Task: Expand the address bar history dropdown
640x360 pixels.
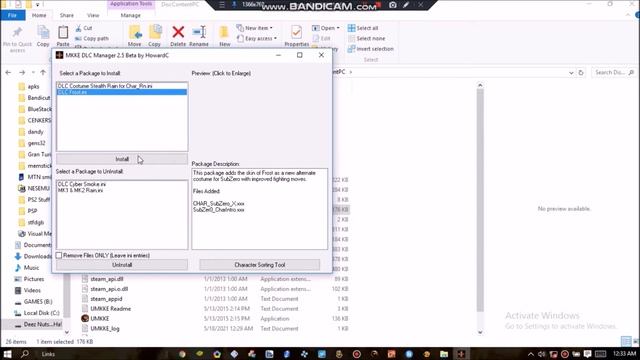Action: pyautogui.click(x=571, y=73)
